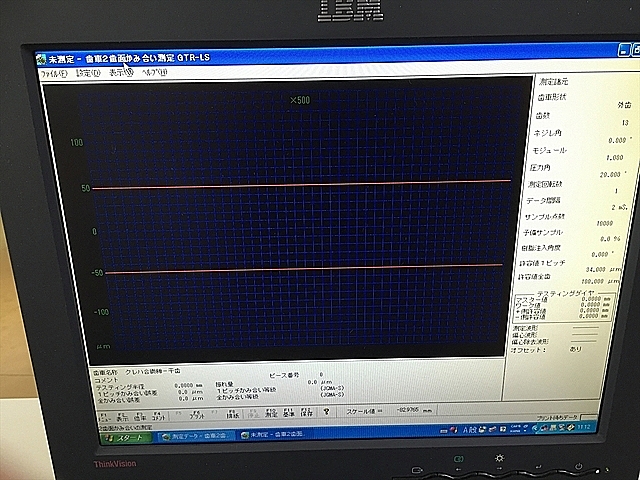Minimize the GTR-LS window
This screenshot has width=640, height=480.
623,51
